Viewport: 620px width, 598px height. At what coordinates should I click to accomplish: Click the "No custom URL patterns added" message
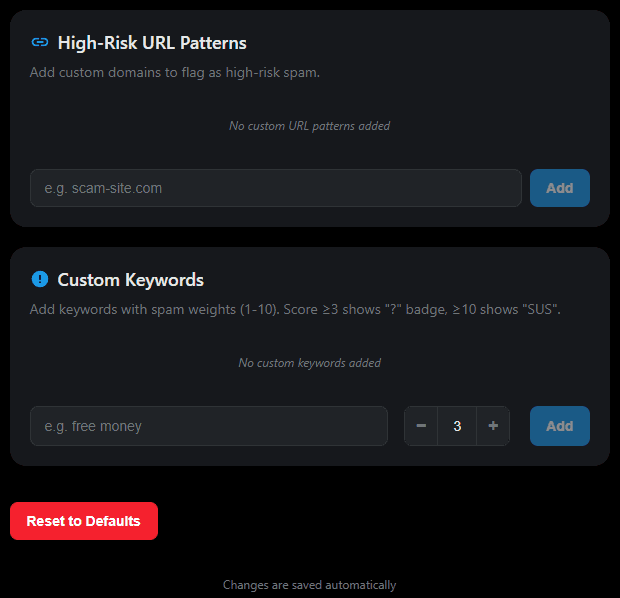coord(309,126)
